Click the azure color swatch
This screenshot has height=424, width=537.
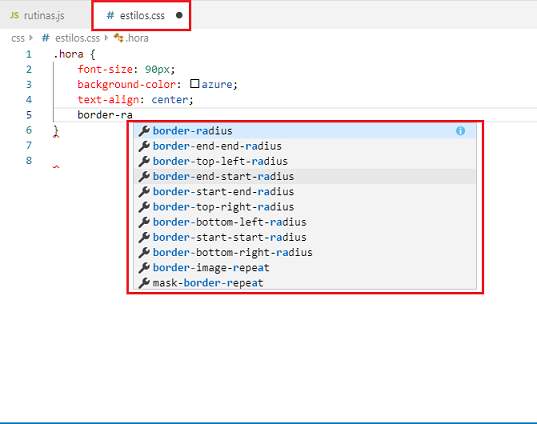195,84
